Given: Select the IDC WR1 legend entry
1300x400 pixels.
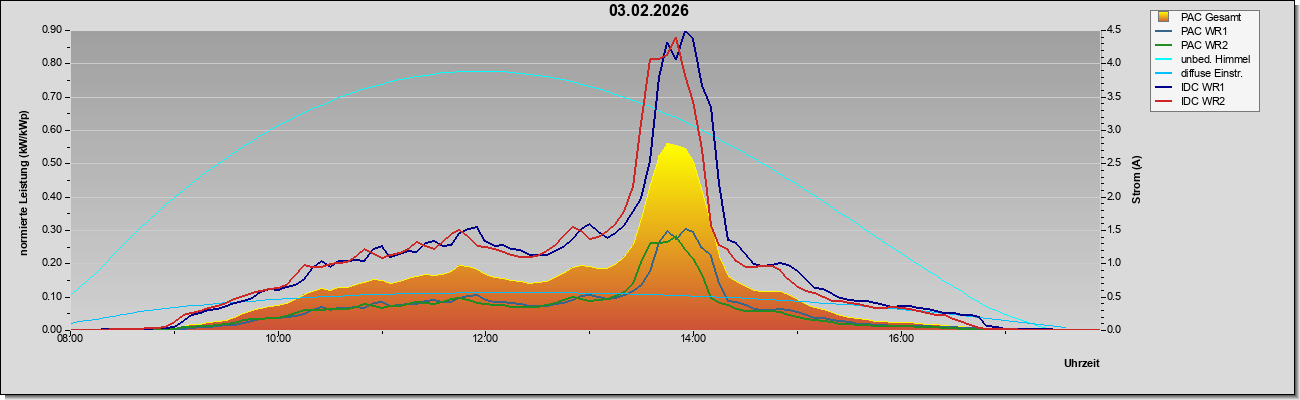Looking at the screenshot, I should [1203, 87].
